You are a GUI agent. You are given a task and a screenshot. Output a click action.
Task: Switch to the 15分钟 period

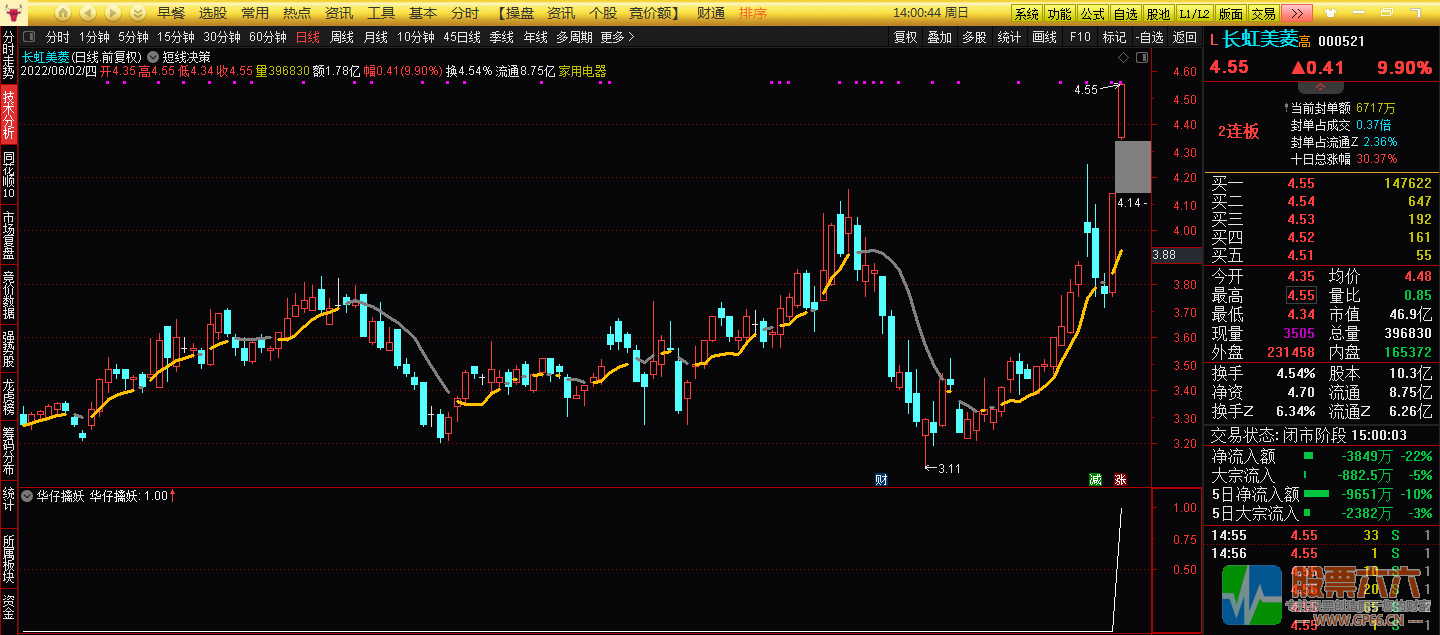tap(175, 37)
